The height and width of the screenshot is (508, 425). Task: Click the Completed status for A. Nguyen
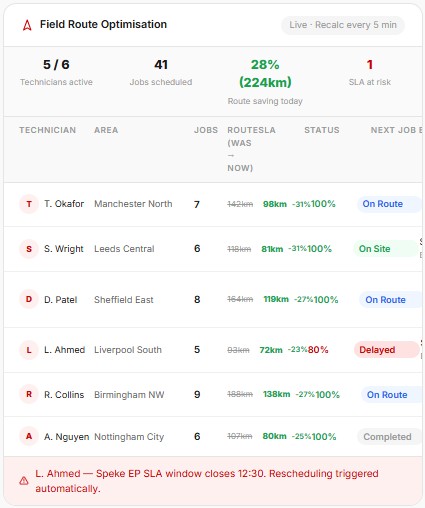click(x=389, y=437)
